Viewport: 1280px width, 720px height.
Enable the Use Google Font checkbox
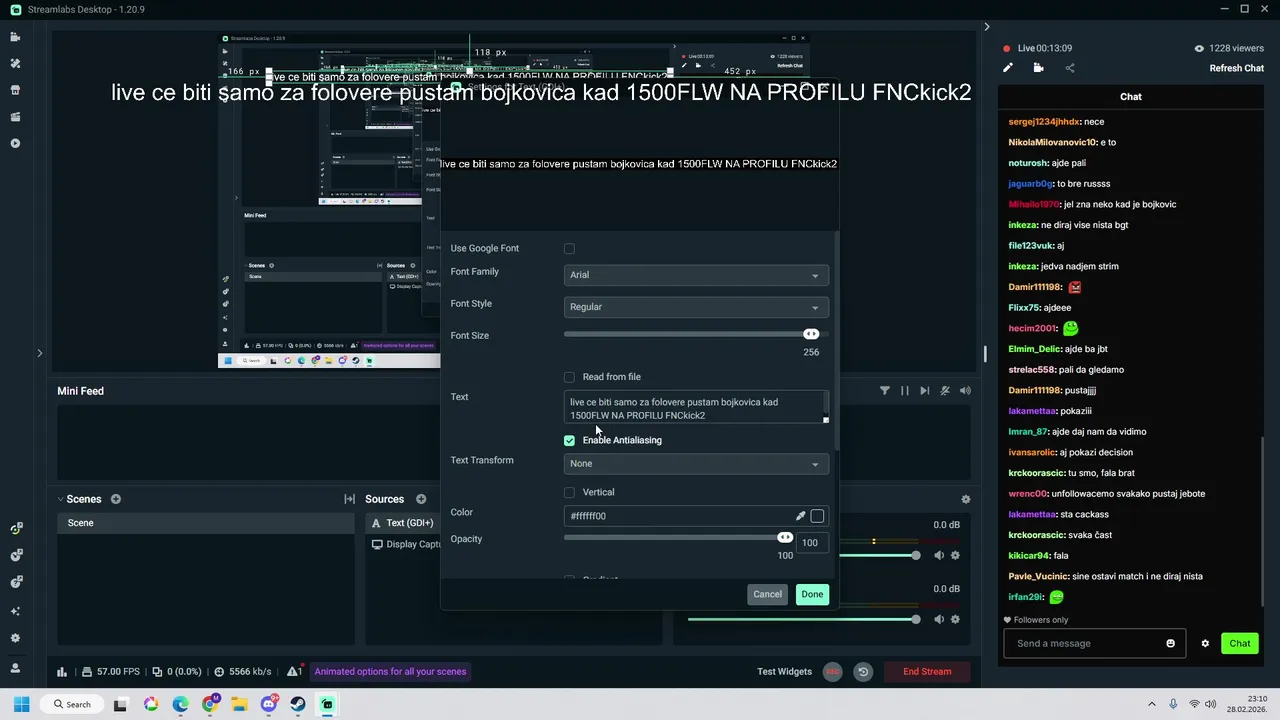point(569,248)
